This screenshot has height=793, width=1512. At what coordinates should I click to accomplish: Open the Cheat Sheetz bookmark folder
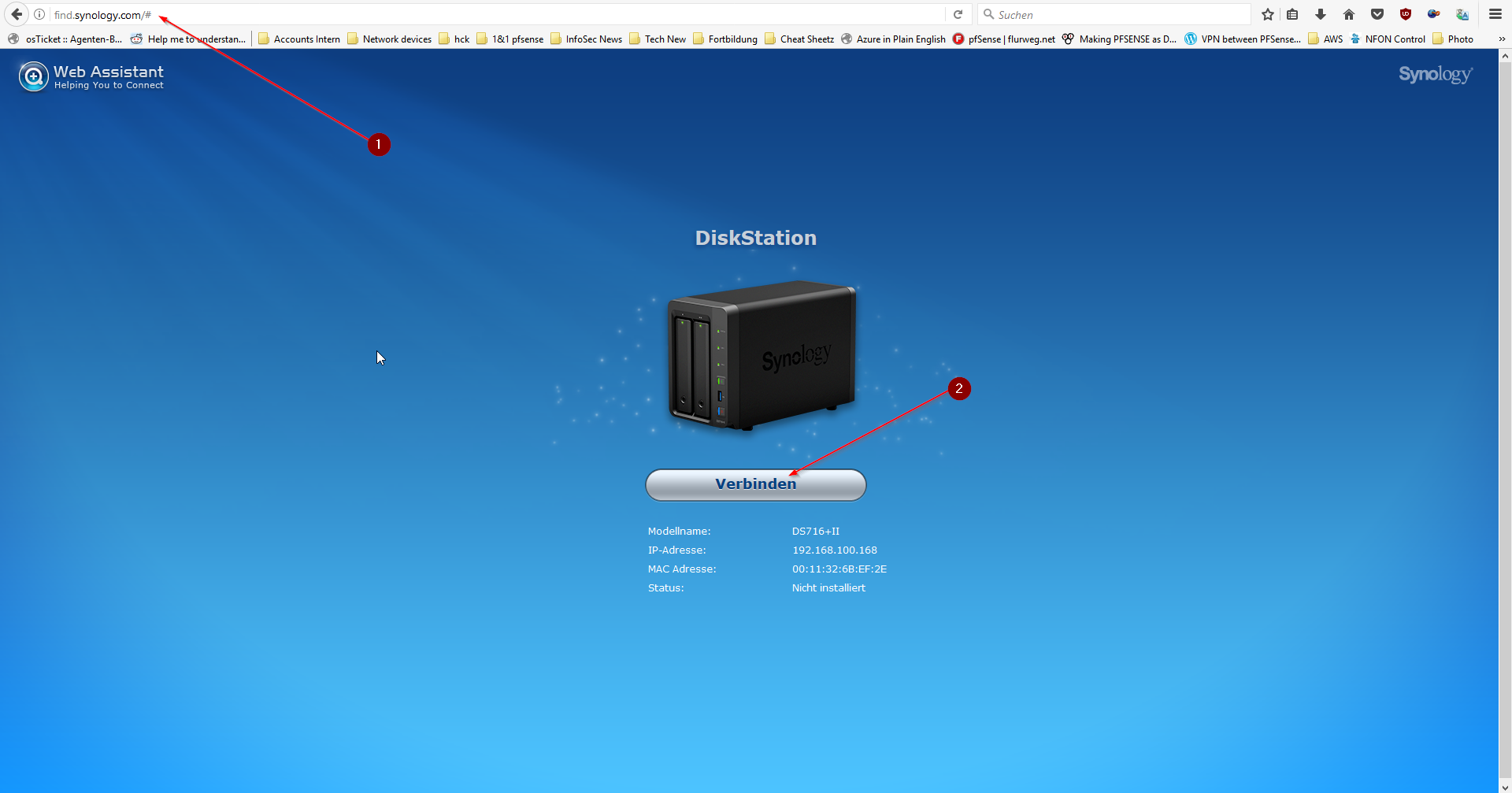pyautogui.click(x=799, y=39)
